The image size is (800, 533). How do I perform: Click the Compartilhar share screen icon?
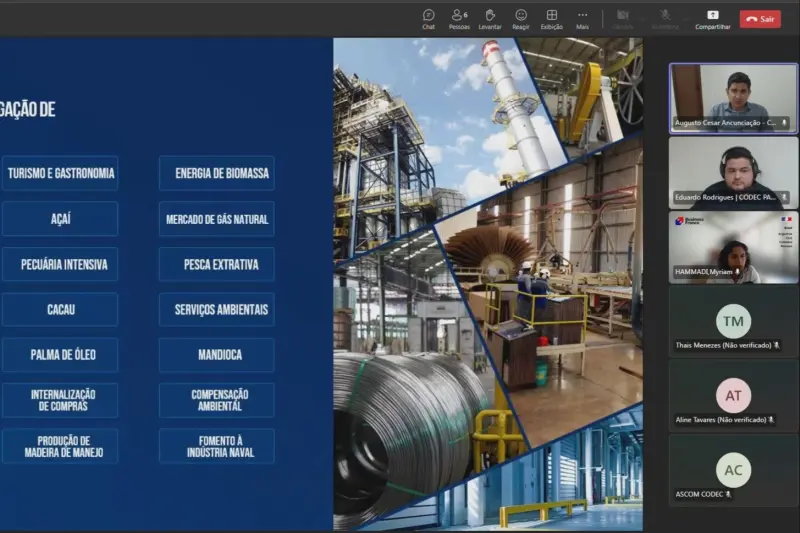point(713,15)
